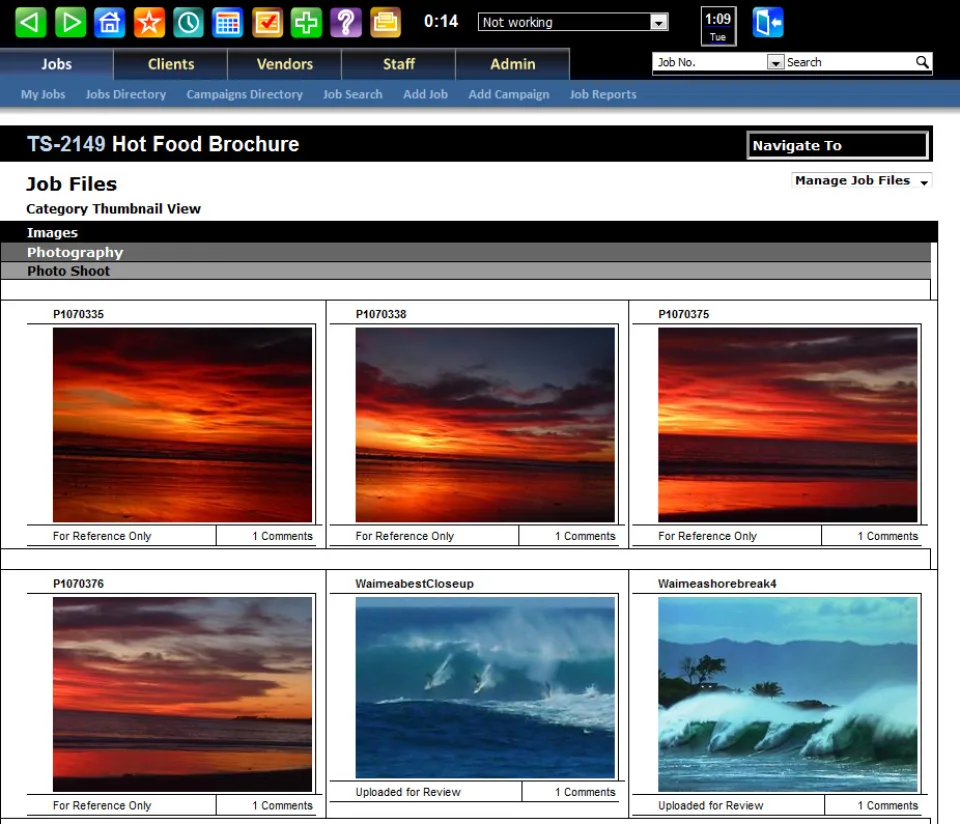The height and width of the screenshot is (824, 960).
Task: Click the Category Thumbnail View label
Action: point(113,209)
